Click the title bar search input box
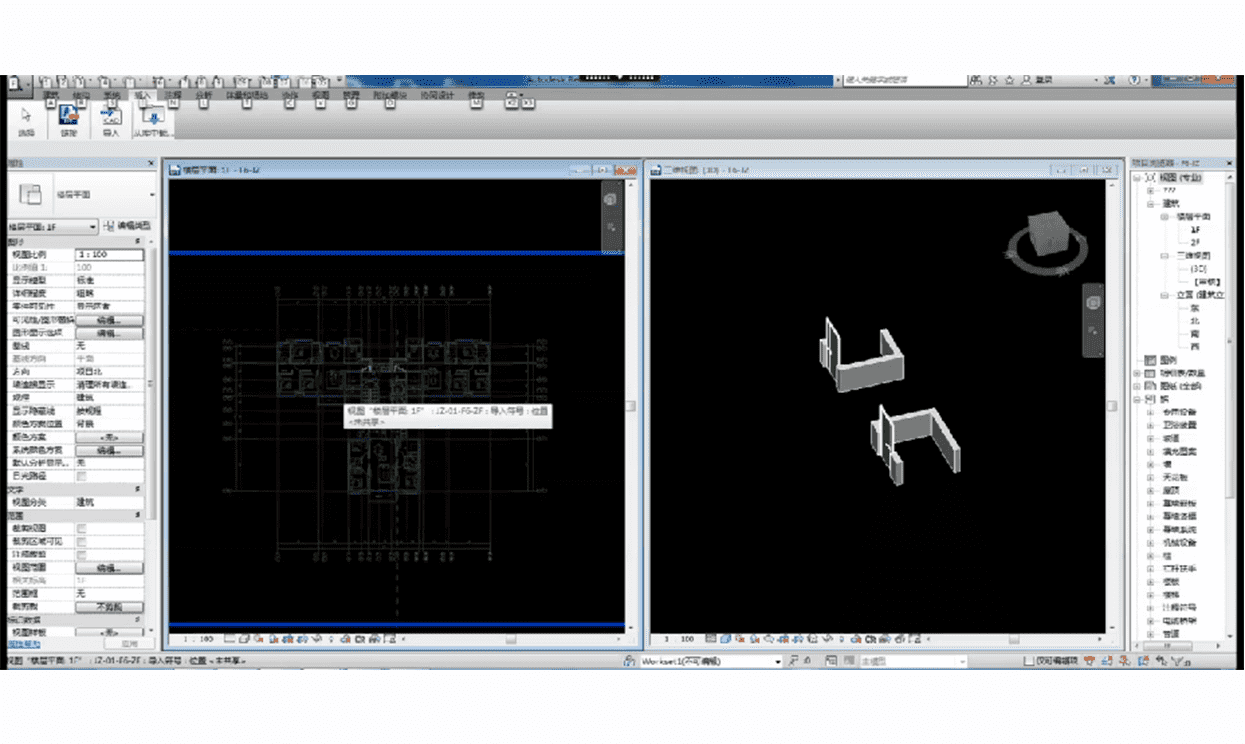The height and width of the screenshot is (744, 1245). click(903, 80)
